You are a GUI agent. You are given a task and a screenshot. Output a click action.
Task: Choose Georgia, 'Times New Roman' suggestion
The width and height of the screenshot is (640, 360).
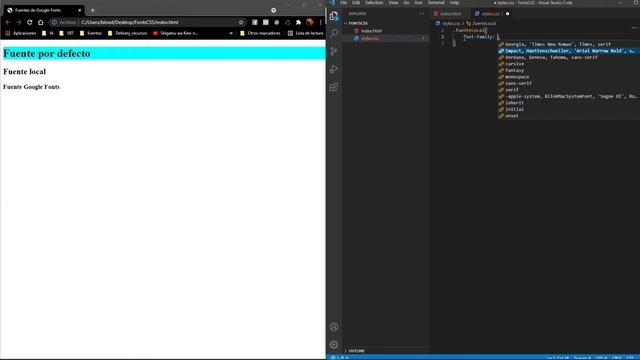569,44
